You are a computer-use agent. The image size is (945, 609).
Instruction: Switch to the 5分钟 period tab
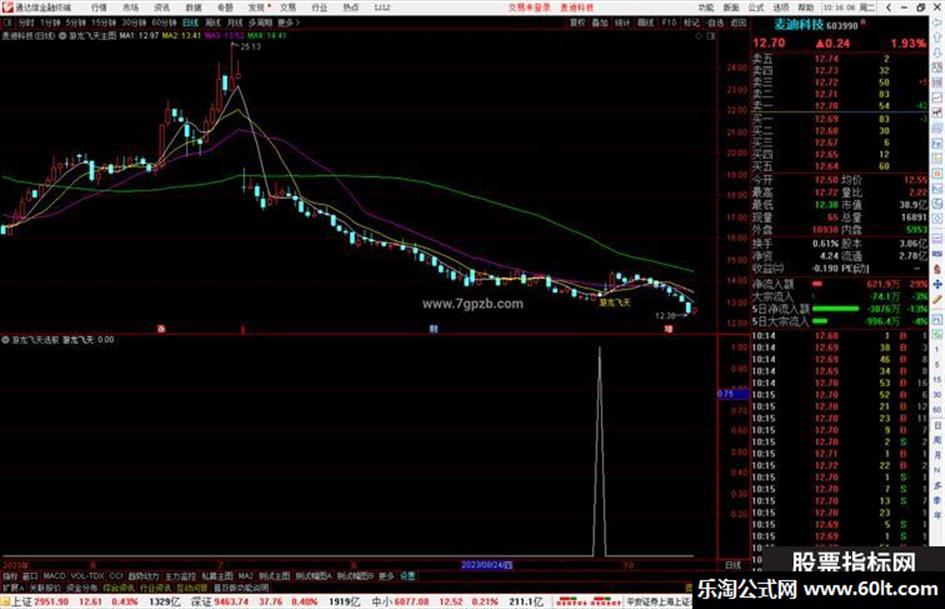click(76, 22)
